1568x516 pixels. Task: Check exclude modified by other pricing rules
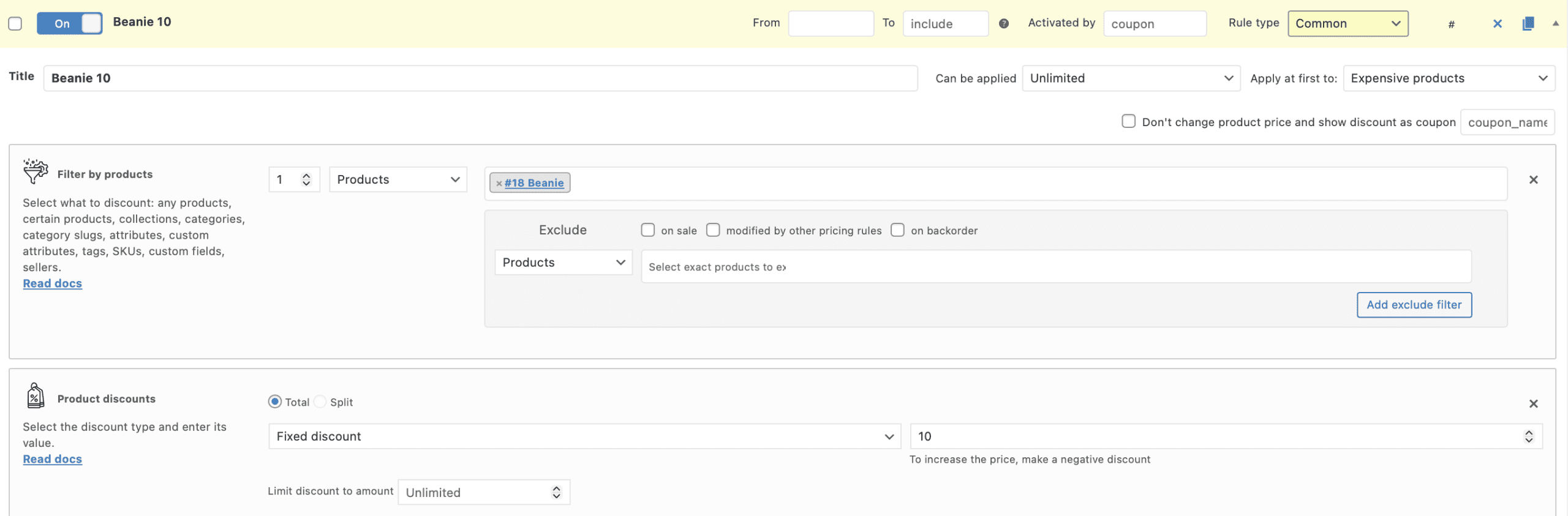pyautogui.click(x=713, y=230)
